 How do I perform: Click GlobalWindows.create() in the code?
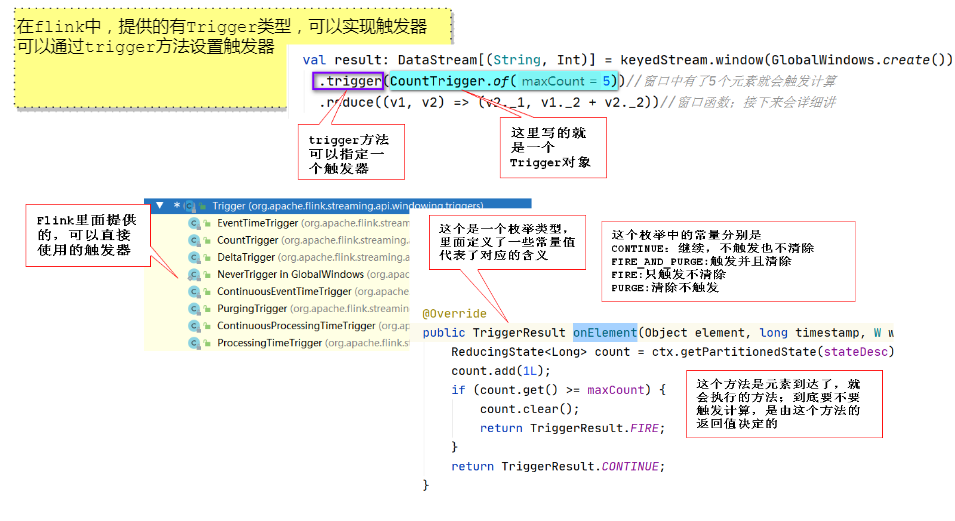tap(858, 60)
